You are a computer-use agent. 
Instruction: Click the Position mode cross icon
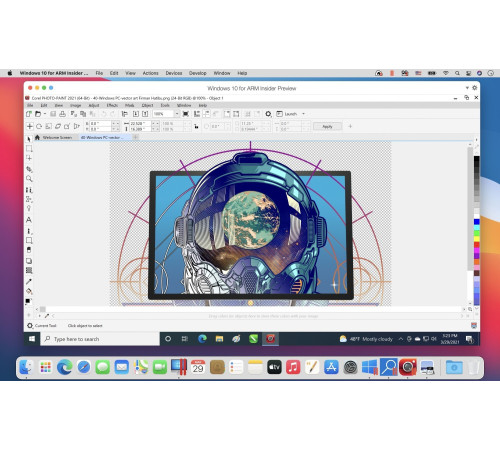pyautogui.click(x=30, y=126)
